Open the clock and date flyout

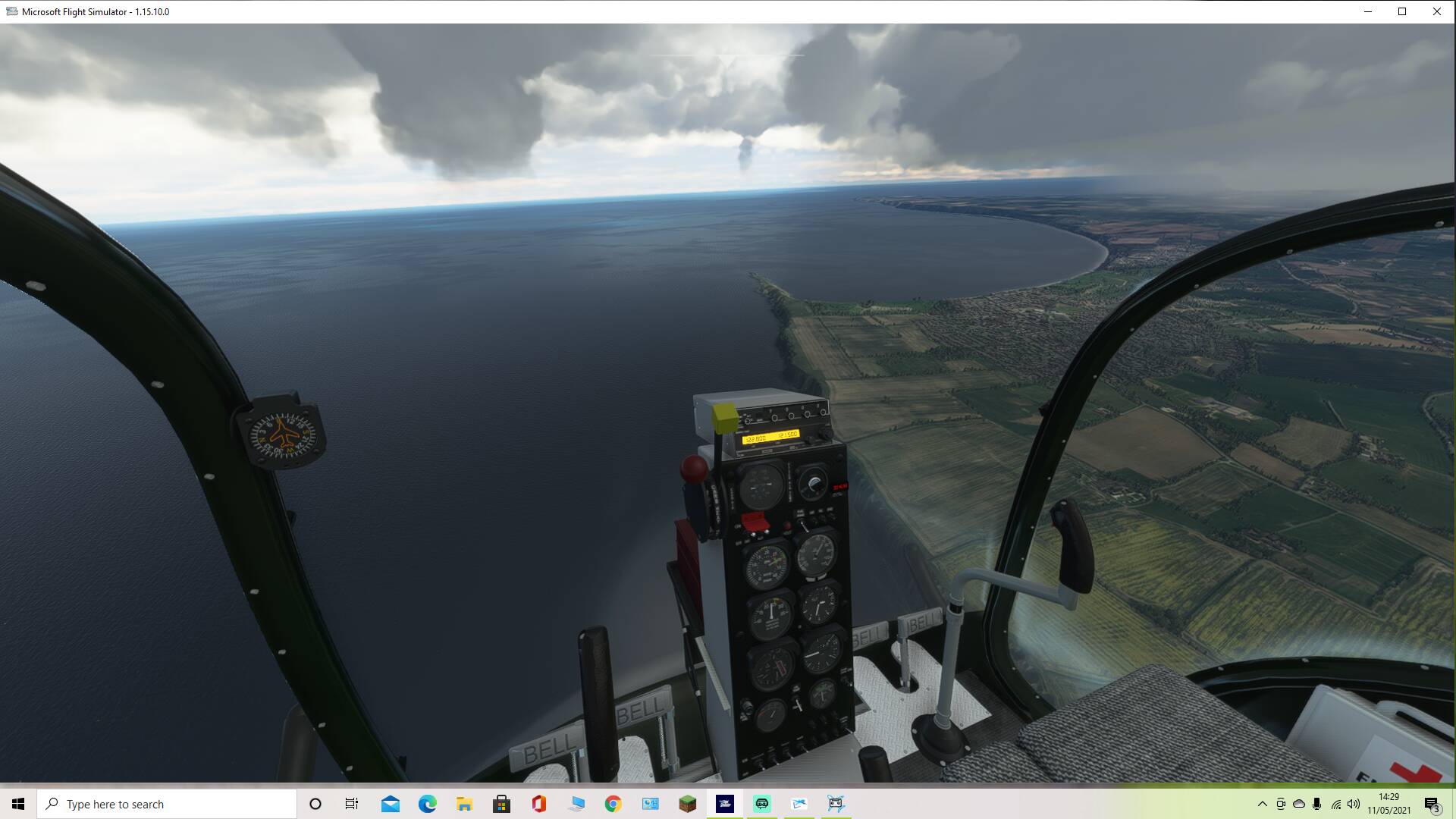point(1389,804)
